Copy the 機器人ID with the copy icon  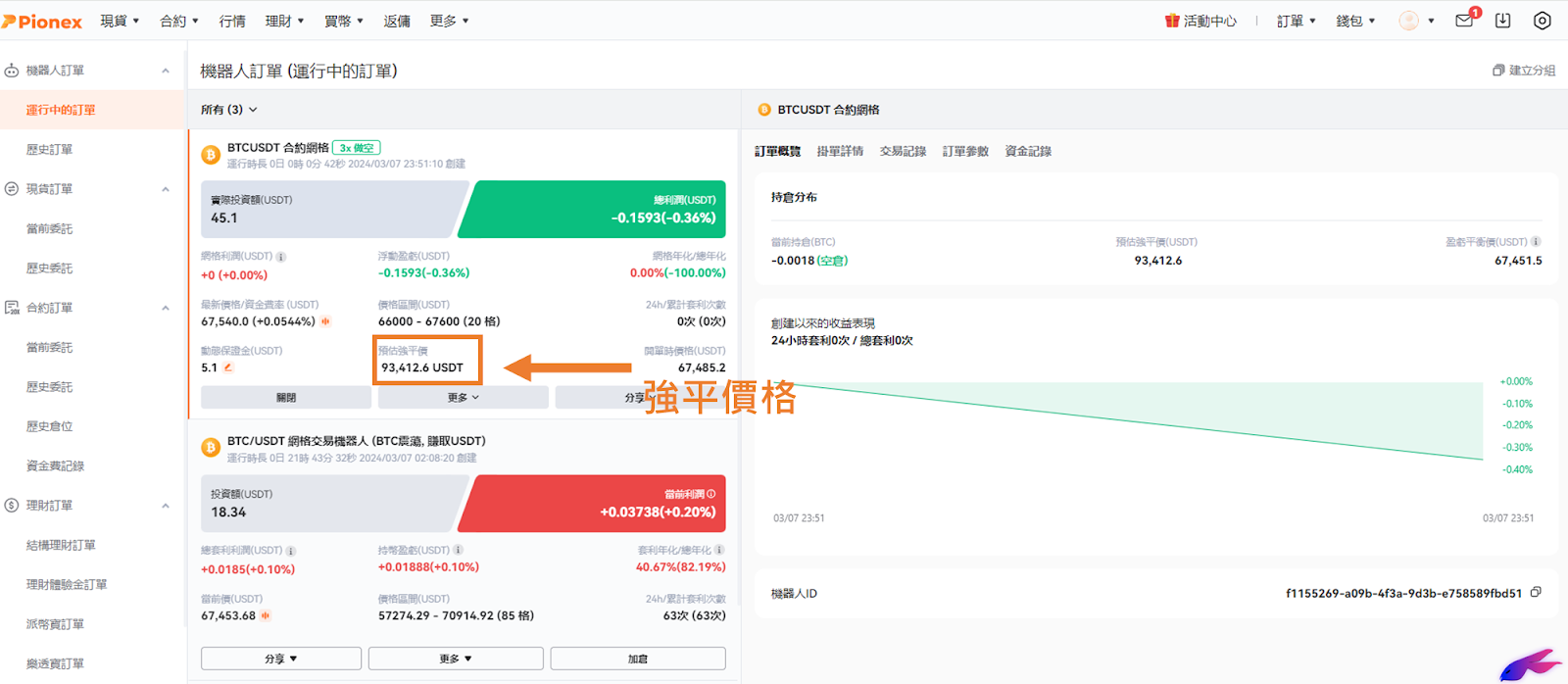pos(1536,592)
